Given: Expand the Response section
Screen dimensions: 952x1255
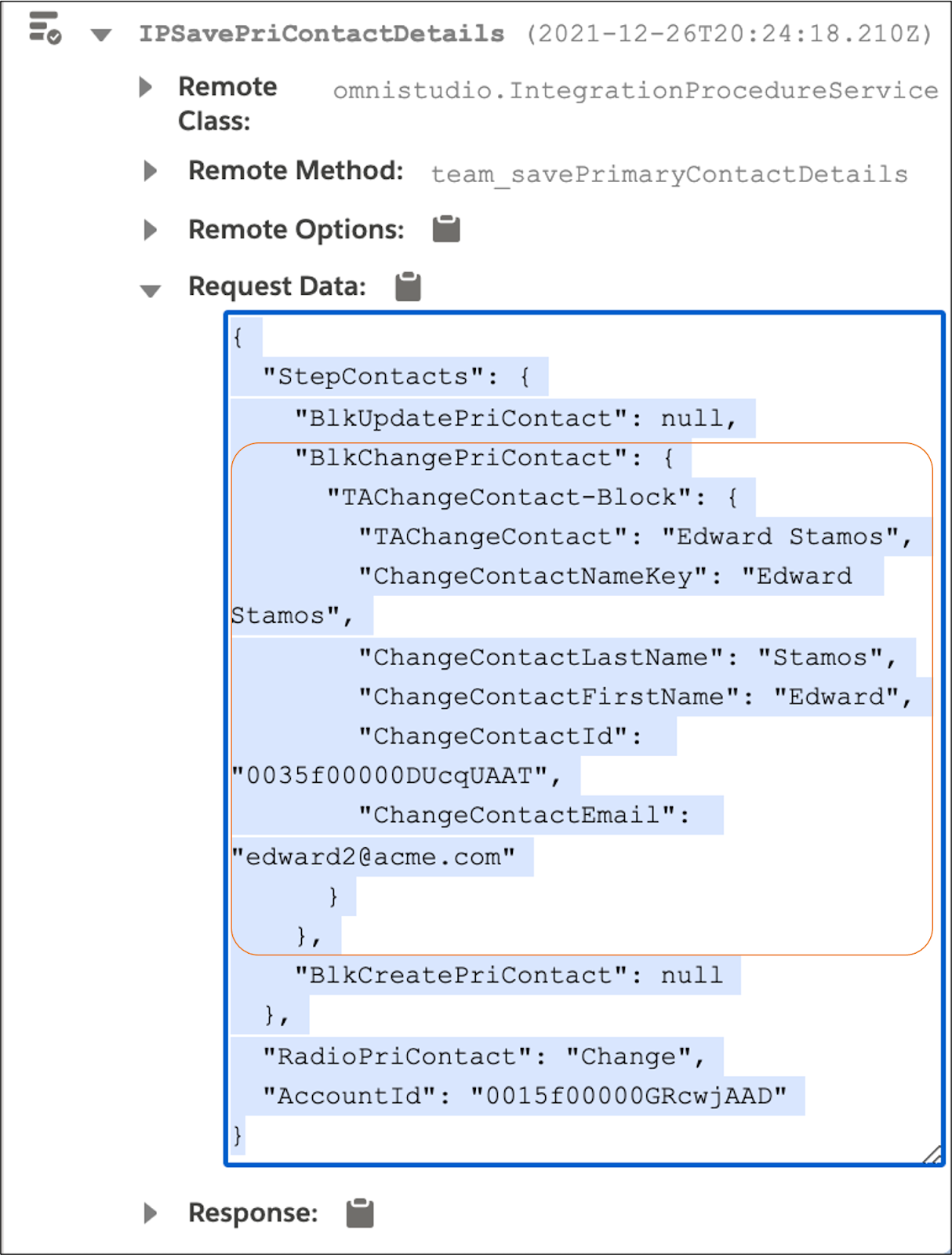Looking at the screenshot, I should pos(150,1213).
